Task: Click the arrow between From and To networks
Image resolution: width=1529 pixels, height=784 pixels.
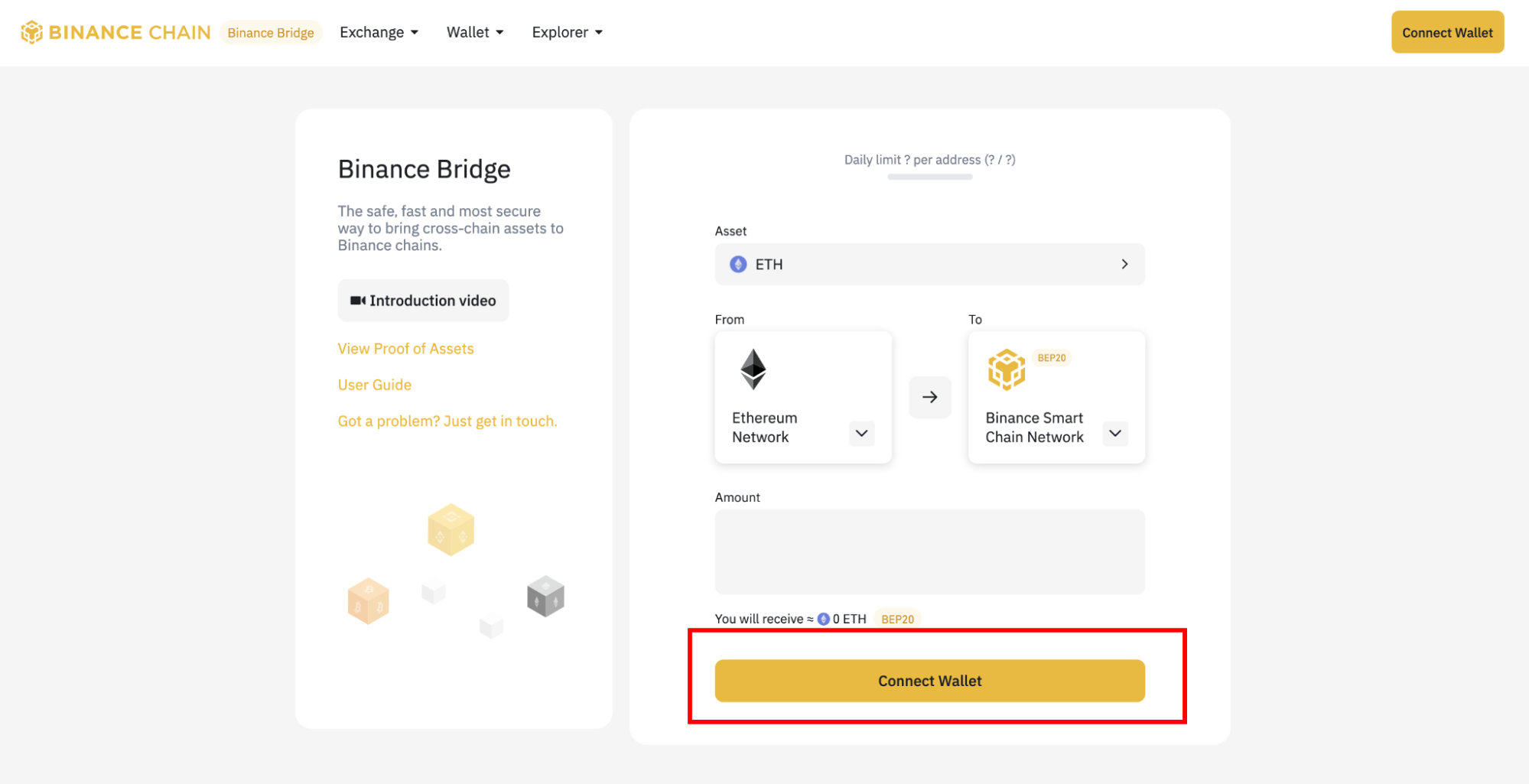Action: point(929,397)
